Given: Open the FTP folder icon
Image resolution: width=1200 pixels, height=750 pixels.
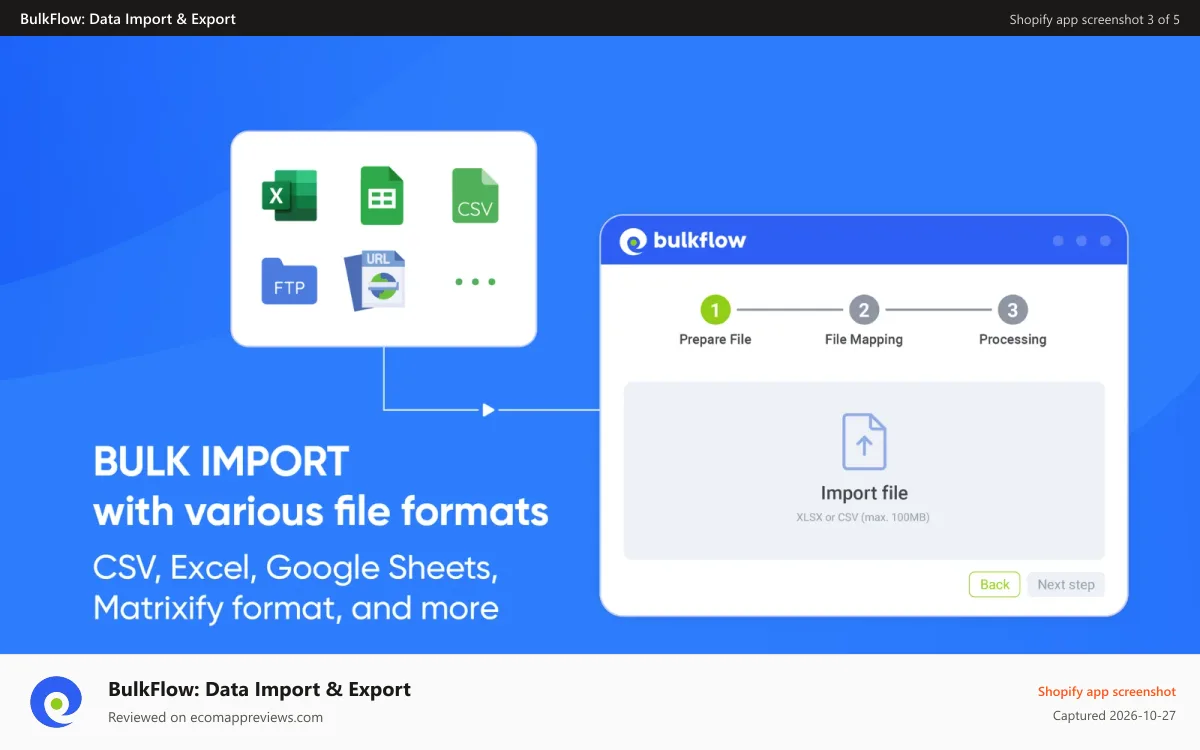Looking at the screenshot, I should pyautogui.click(x=289, y=281).
